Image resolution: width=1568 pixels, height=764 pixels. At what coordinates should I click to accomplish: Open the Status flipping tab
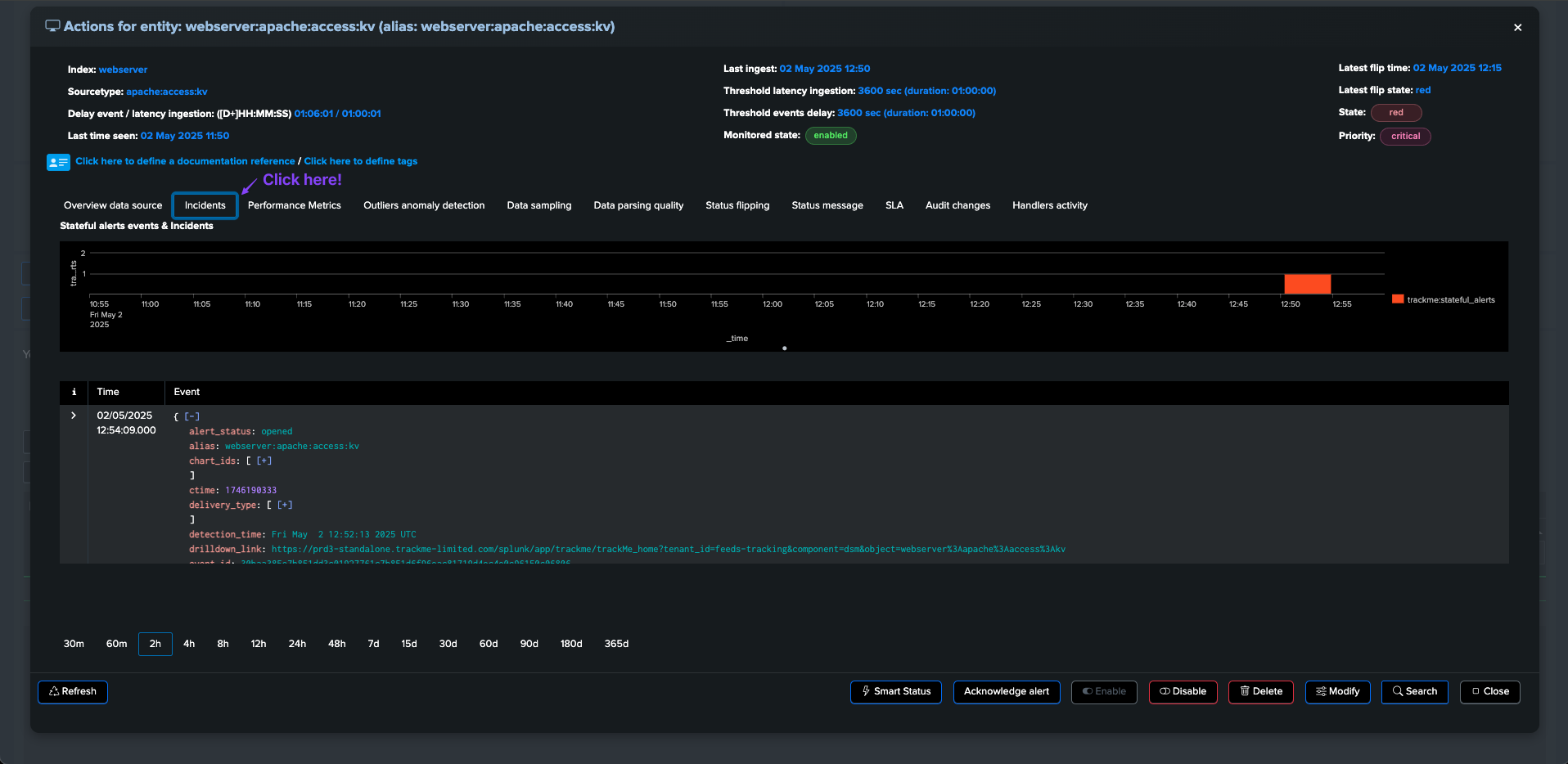point(737,205)
